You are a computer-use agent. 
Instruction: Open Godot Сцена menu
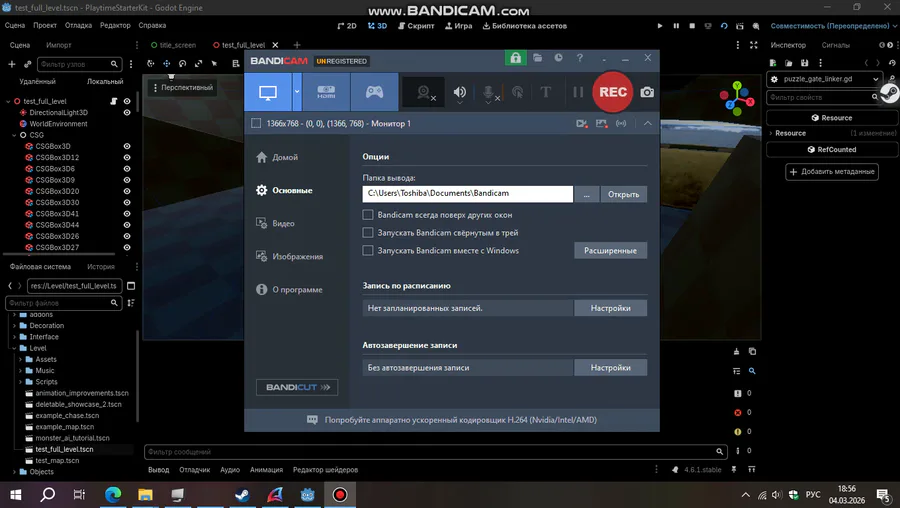(15, 26)
